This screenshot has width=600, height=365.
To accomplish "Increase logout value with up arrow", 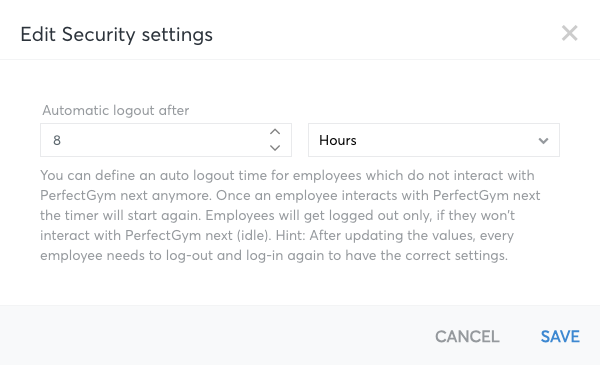I will [x=275, y=132].
